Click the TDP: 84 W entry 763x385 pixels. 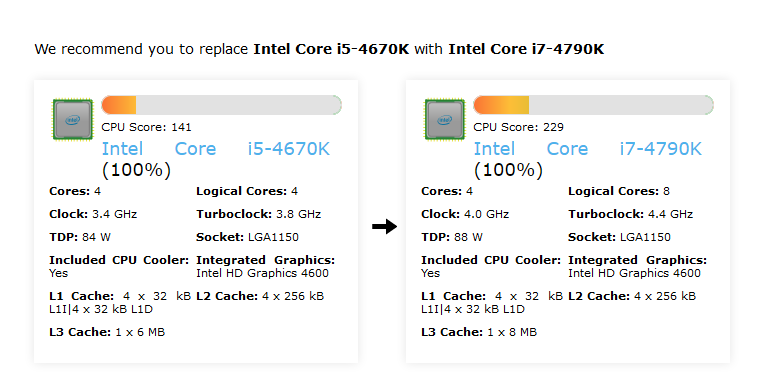[80, 237]
